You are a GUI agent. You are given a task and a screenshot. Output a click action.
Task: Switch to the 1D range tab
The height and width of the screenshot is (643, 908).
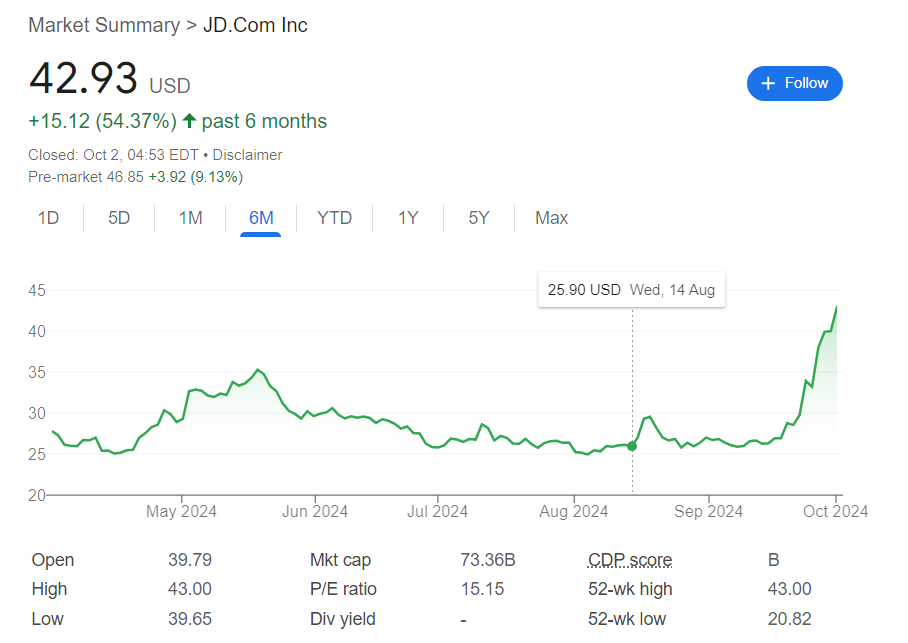[49, 218]
